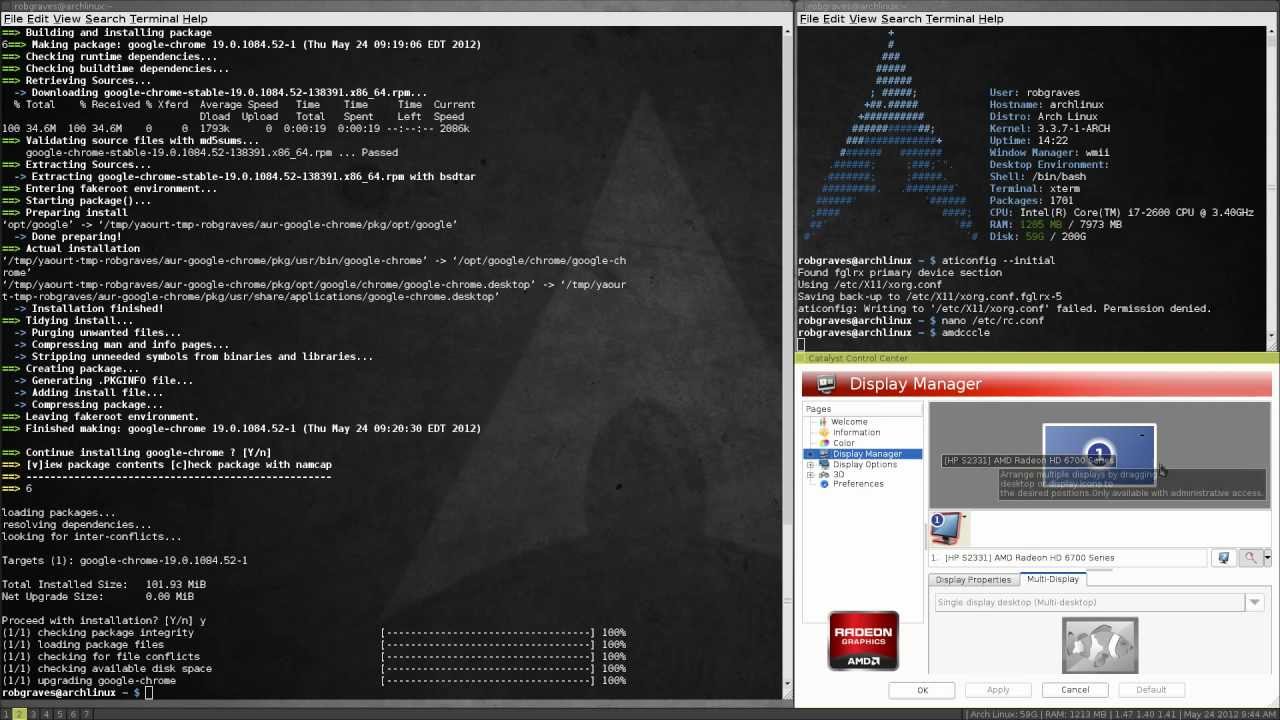
Task: Select Information in the Pages tree
Action: point(857,432)
